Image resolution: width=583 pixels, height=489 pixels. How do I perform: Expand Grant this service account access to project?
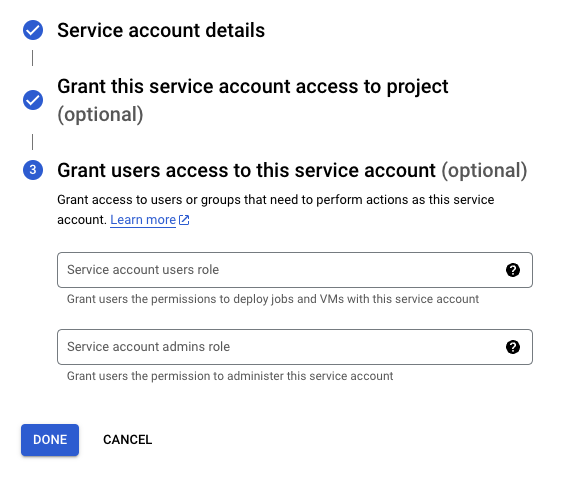click(x=253, y=86)
